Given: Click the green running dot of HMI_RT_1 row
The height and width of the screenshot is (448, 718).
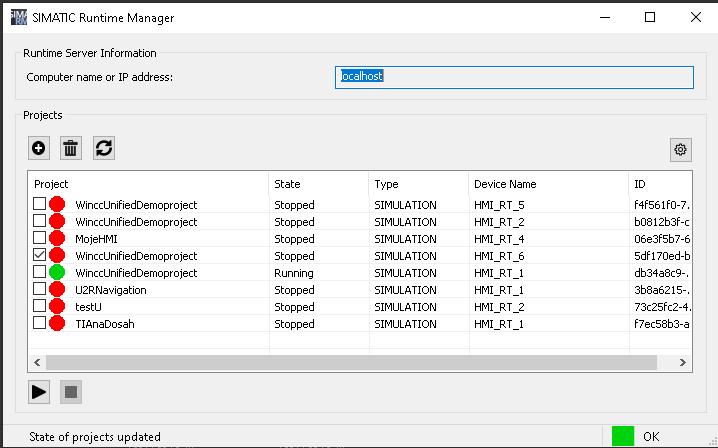Looking at the screenshot, I should [x=57, y=273].
